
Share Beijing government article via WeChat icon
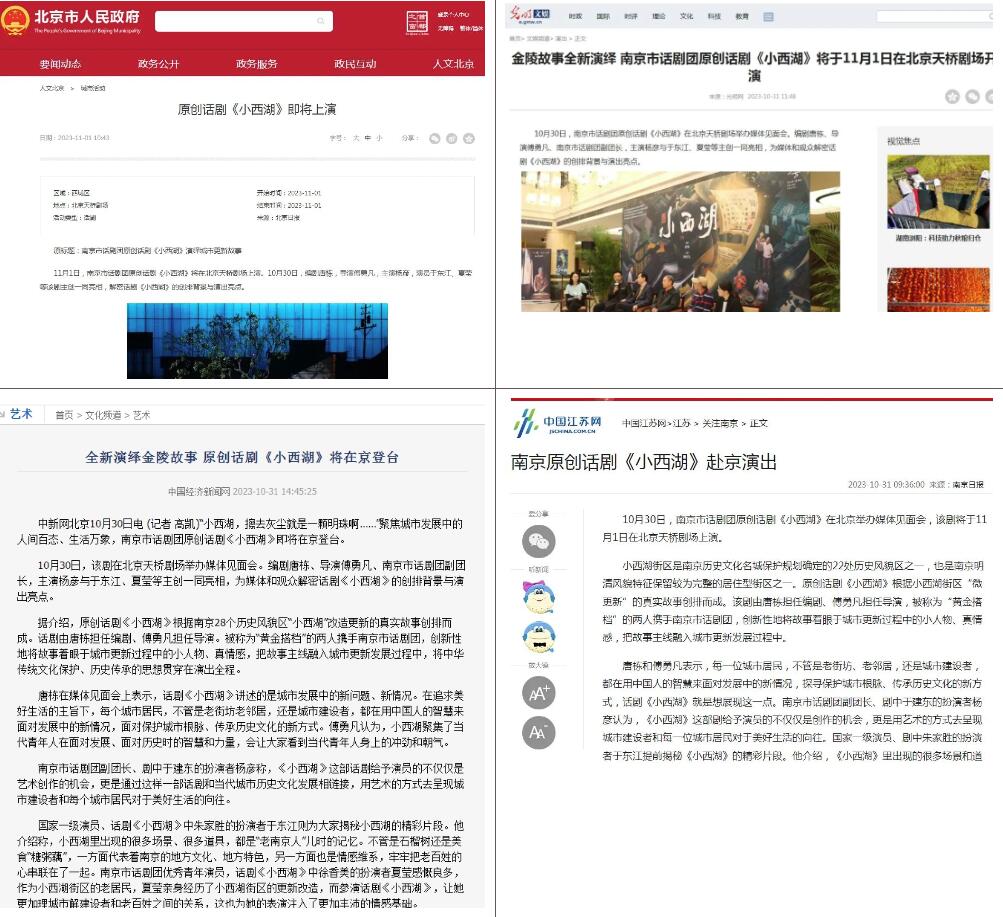(x=435, y=138)
